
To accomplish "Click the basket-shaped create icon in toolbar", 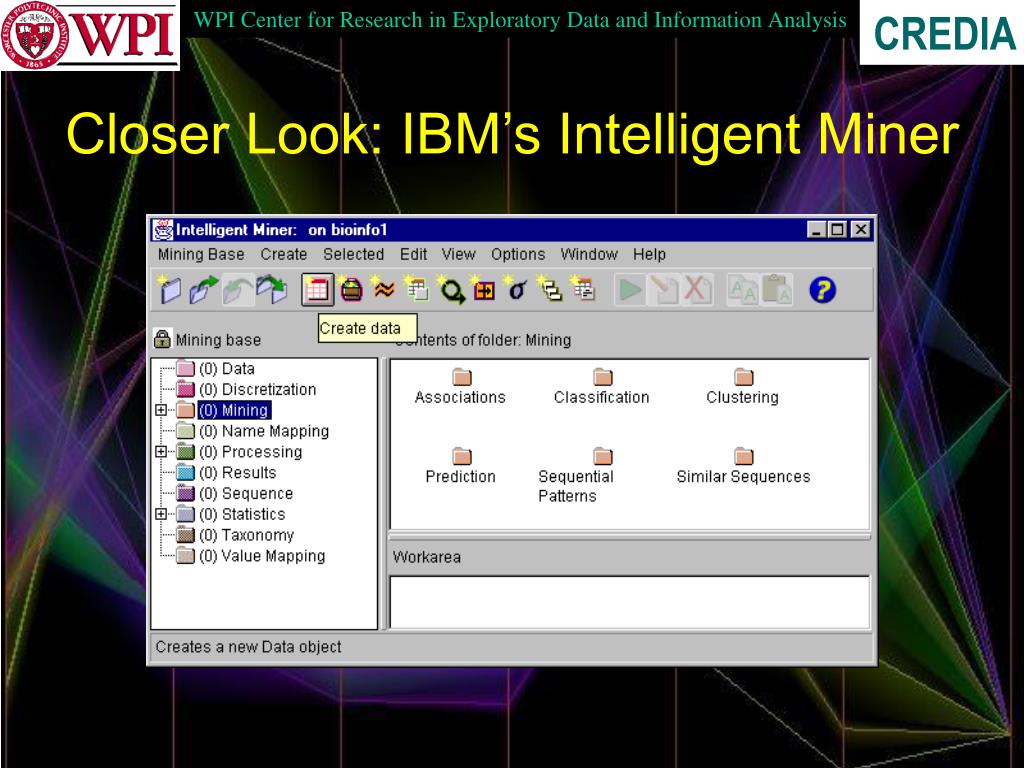I will click(x=351, y=289).
